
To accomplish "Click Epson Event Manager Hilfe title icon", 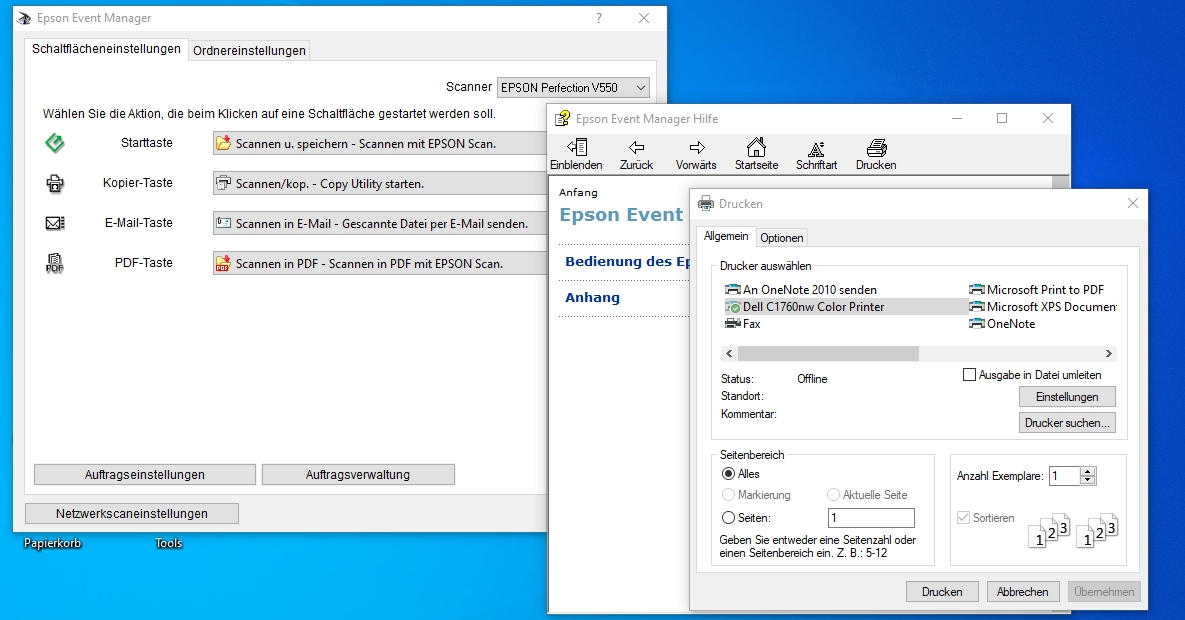I will coord(562,119).
